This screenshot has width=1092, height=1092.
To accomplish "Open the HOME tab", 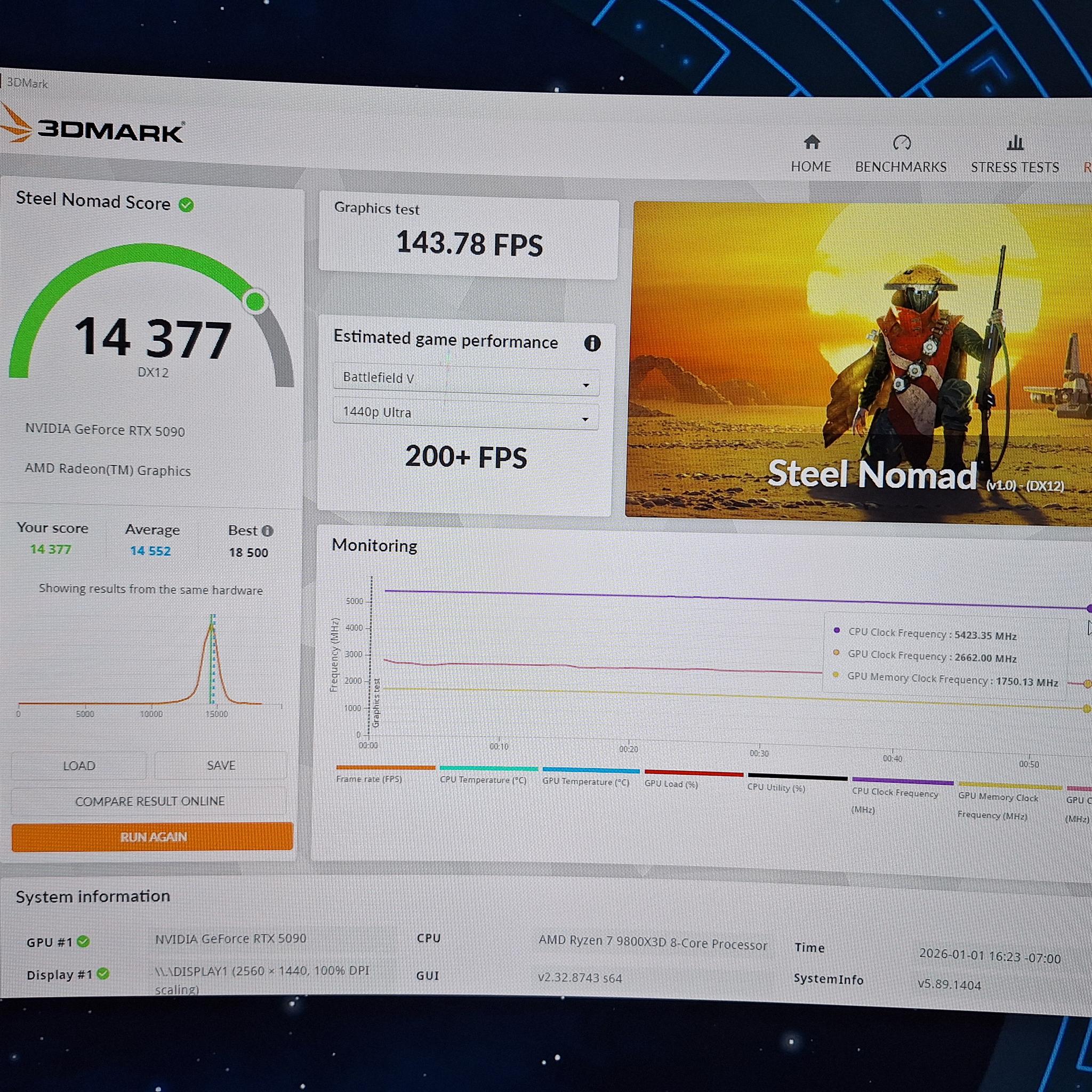I will click(811, 154).
